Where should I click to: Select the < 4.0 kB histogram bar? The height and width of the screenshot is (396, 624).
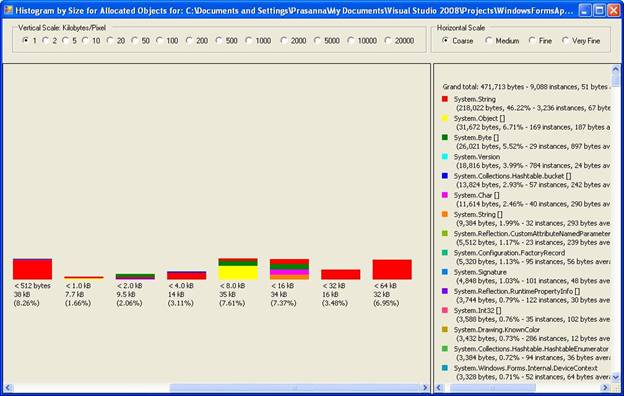pyautogui.click(x=187, y=275)
